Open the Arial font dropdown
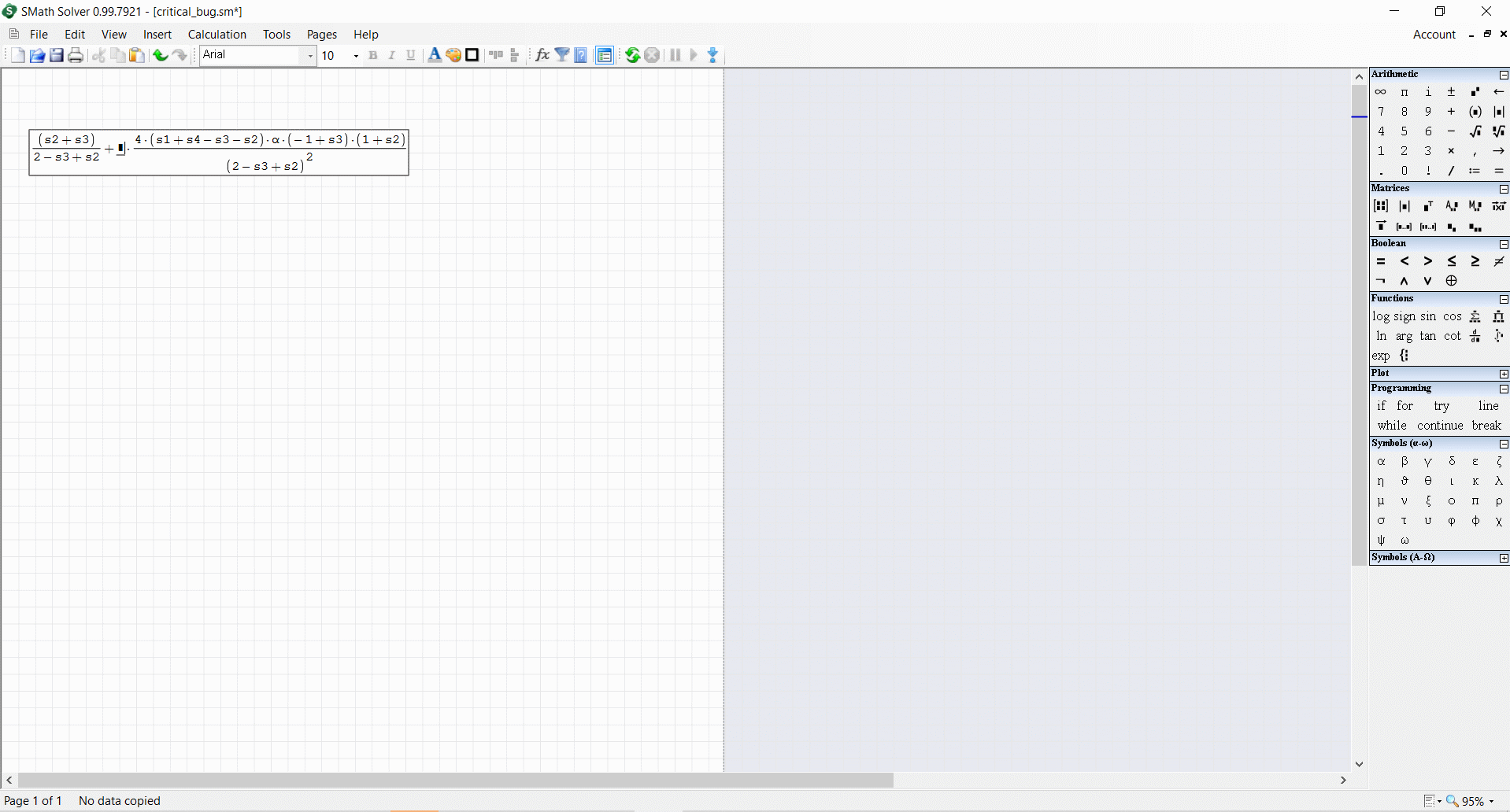1510x812 pixels. 310,55
